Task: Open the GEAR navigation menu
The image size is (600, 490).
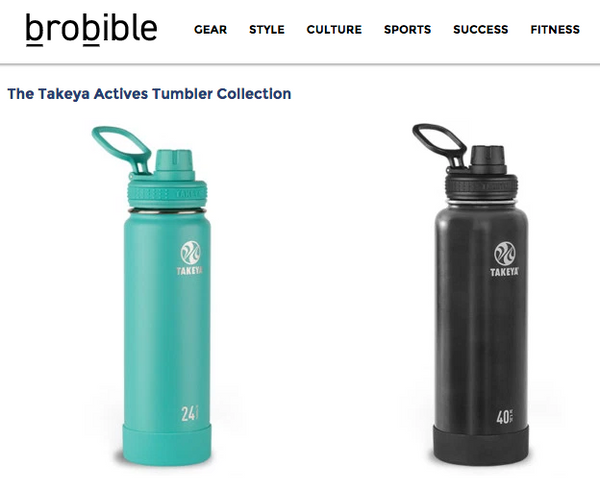Action: [x=210, y=29]
